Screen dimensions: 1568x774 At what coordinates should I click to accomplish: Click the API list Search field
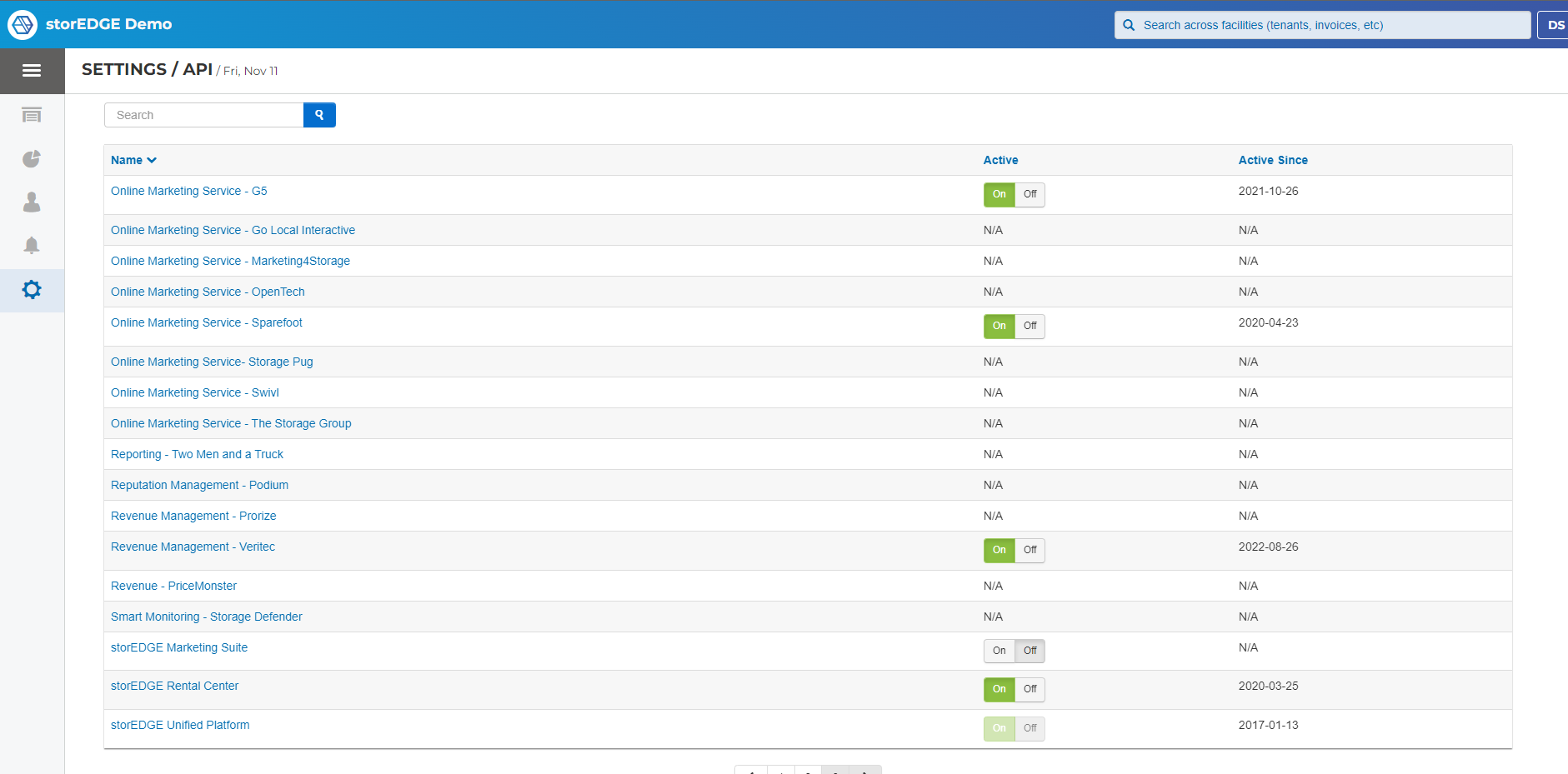pos(204,115)
